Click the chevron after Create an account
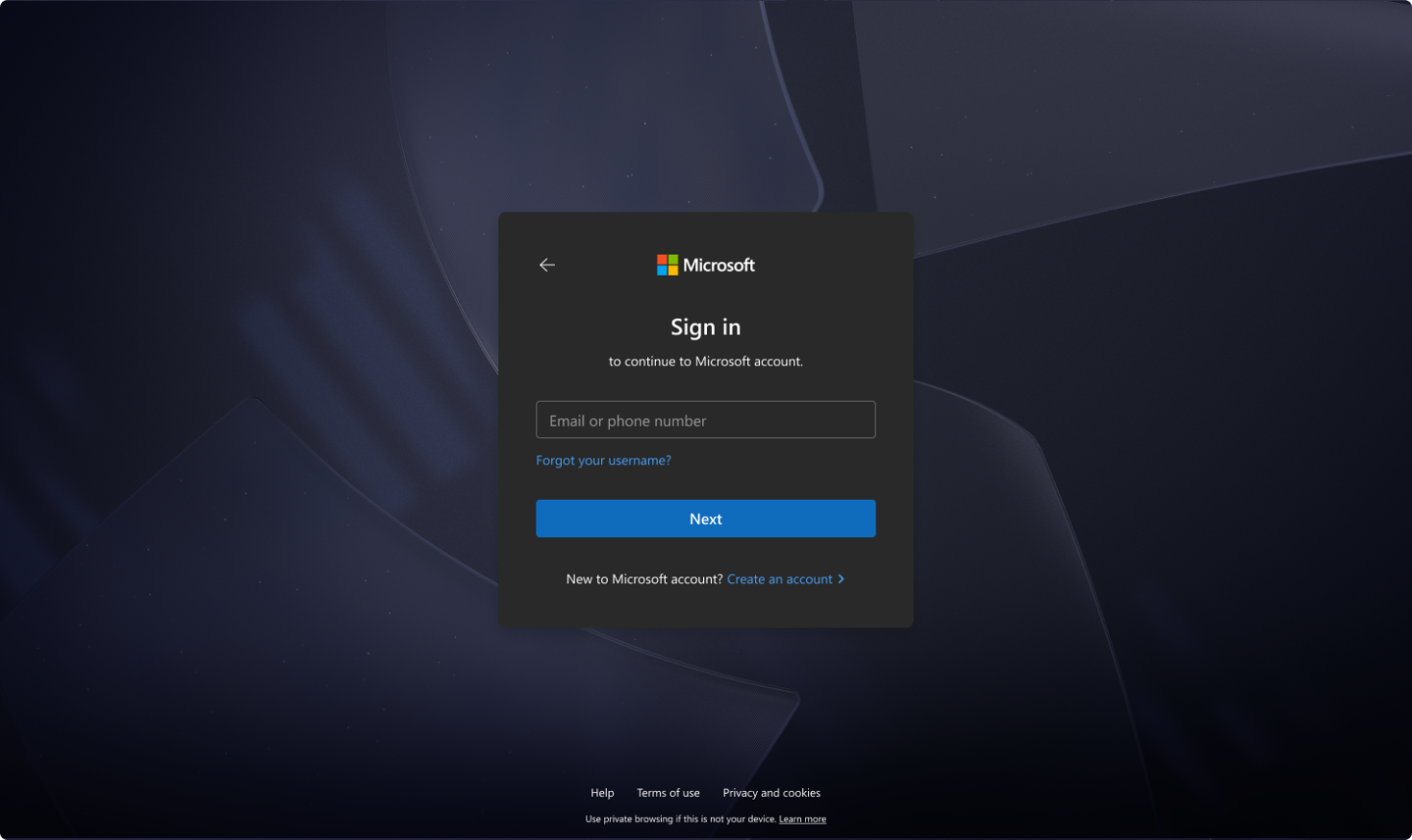This screenshot has width=1412, height=840. pyautogui.click(x=841, y=579)
